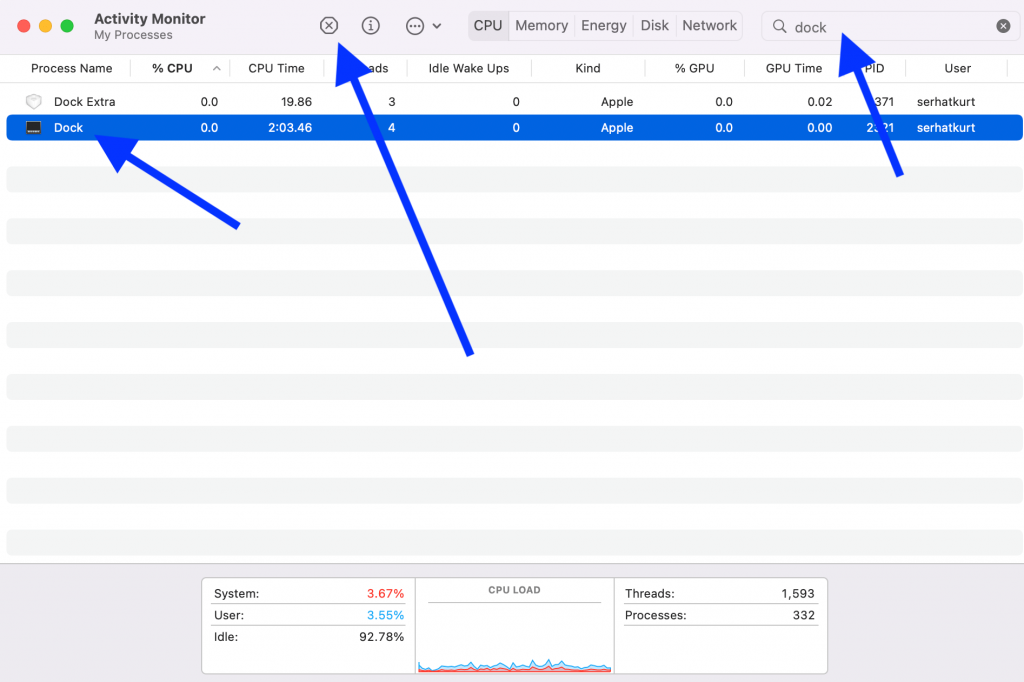The image size is (1024, 682).
Task: Click "Apple" kind cell in Dock row
Action: (616, 127)
